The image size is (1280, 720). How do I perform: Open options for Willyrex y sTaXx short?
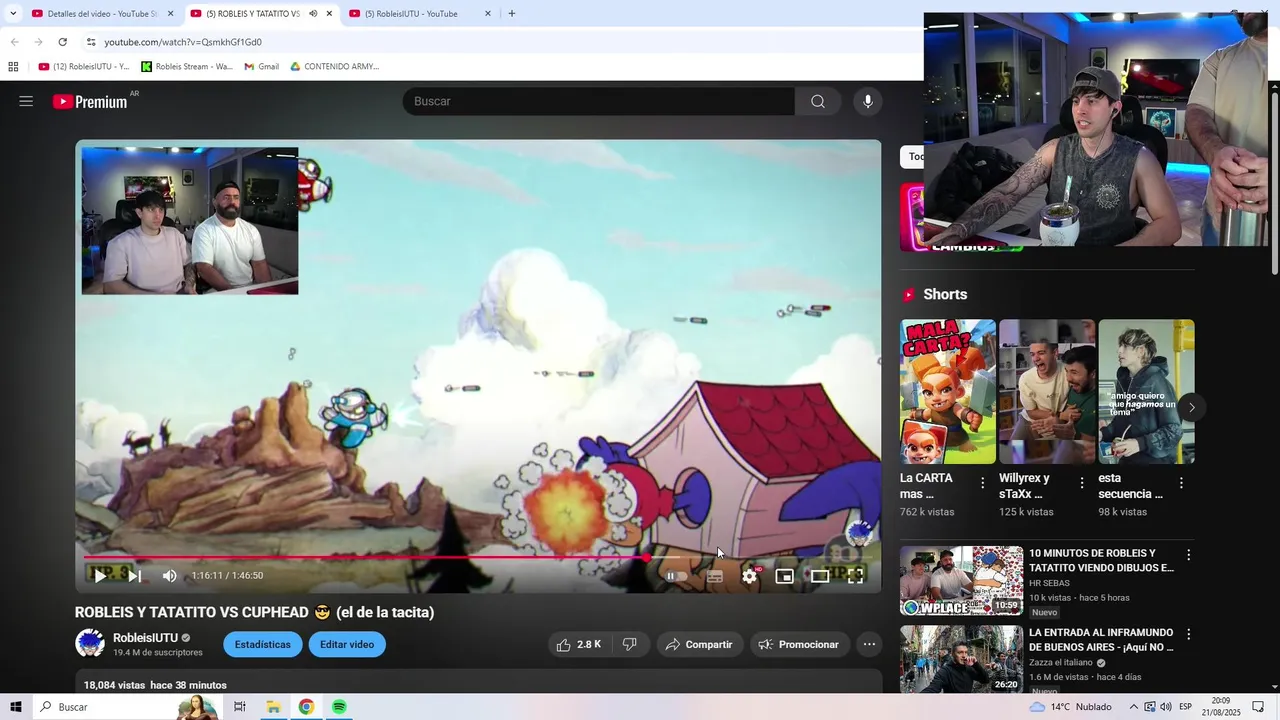point(1081,483)
